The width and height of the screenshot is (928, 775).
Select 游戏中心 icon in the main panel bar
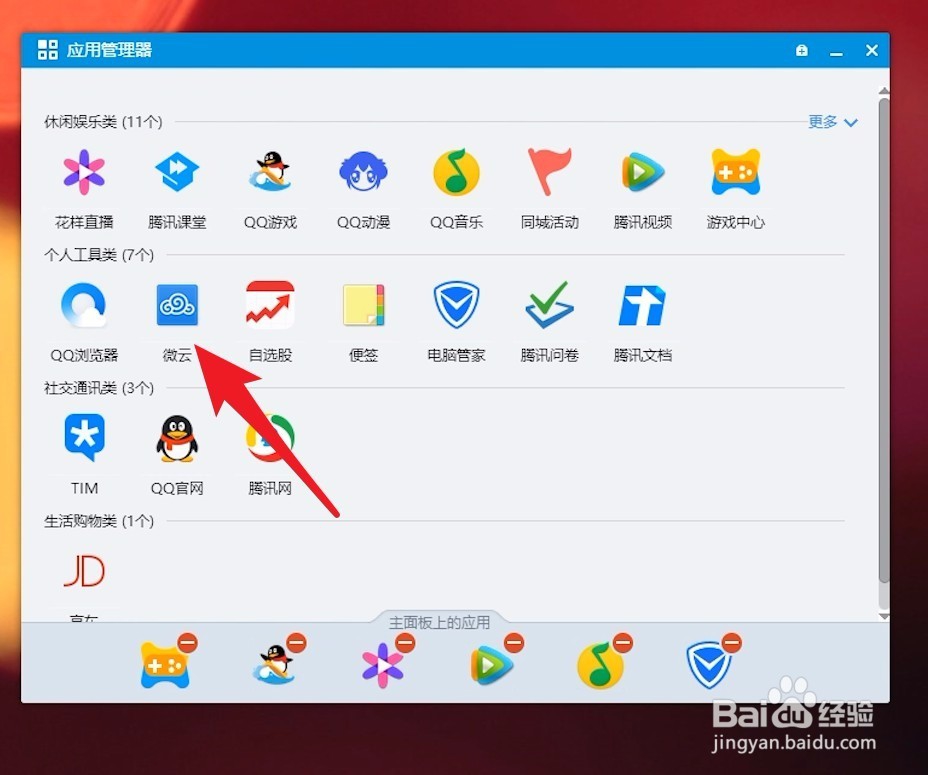click(166, 665)
